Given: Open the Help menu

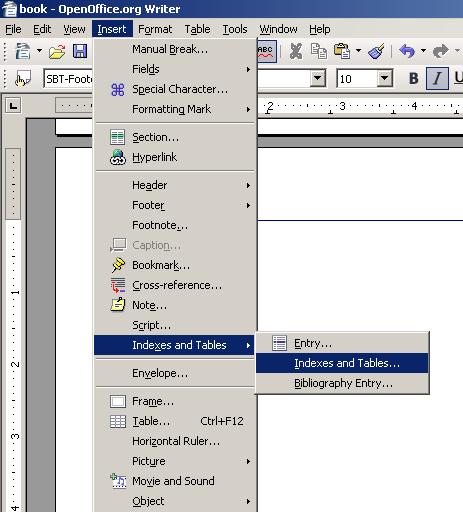Looking at the screenshot, I should click(320, 29).
